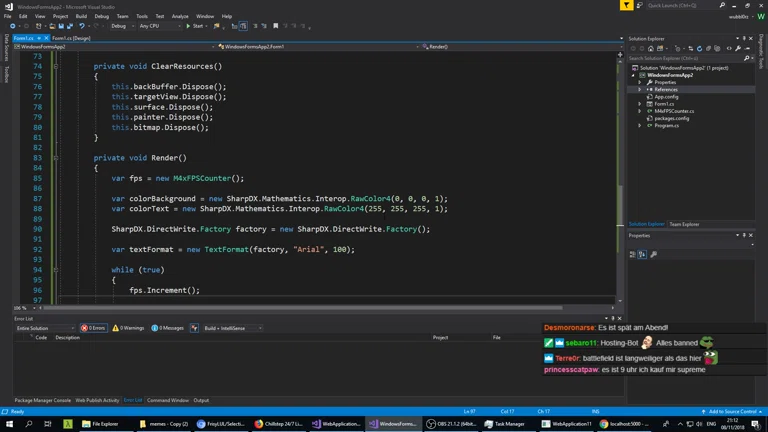Open OBS from the taskbar

[x=451, y=424]
